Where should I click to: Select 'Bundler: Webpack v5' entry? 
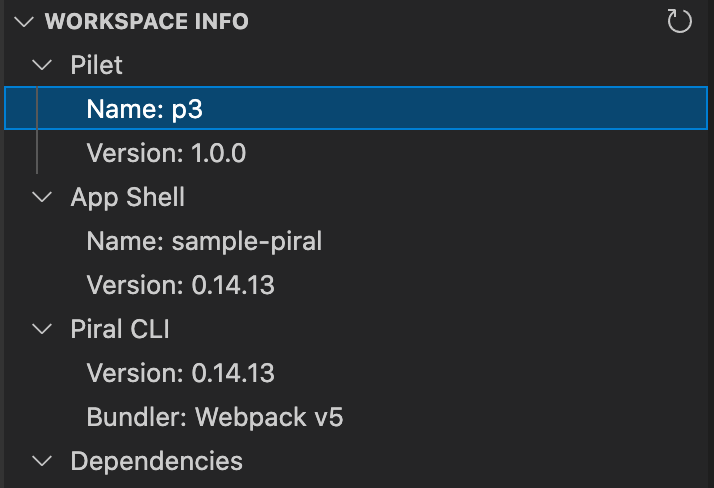click(356, 417)
